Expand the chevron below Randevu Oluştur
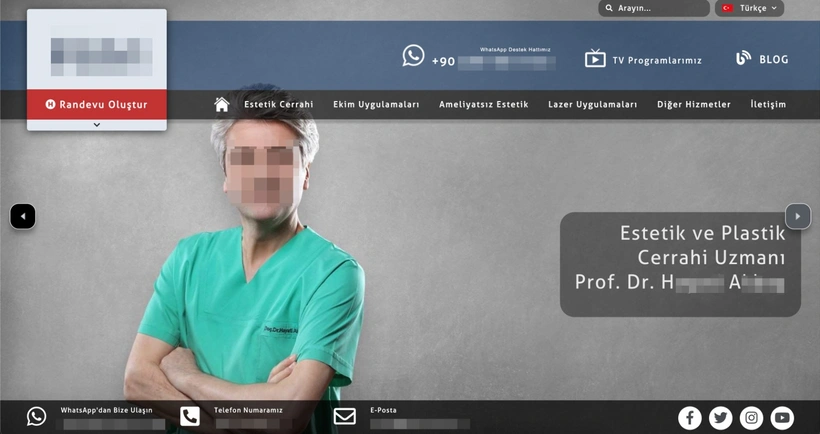Screen dimensions: 820x434 [97, 125]
